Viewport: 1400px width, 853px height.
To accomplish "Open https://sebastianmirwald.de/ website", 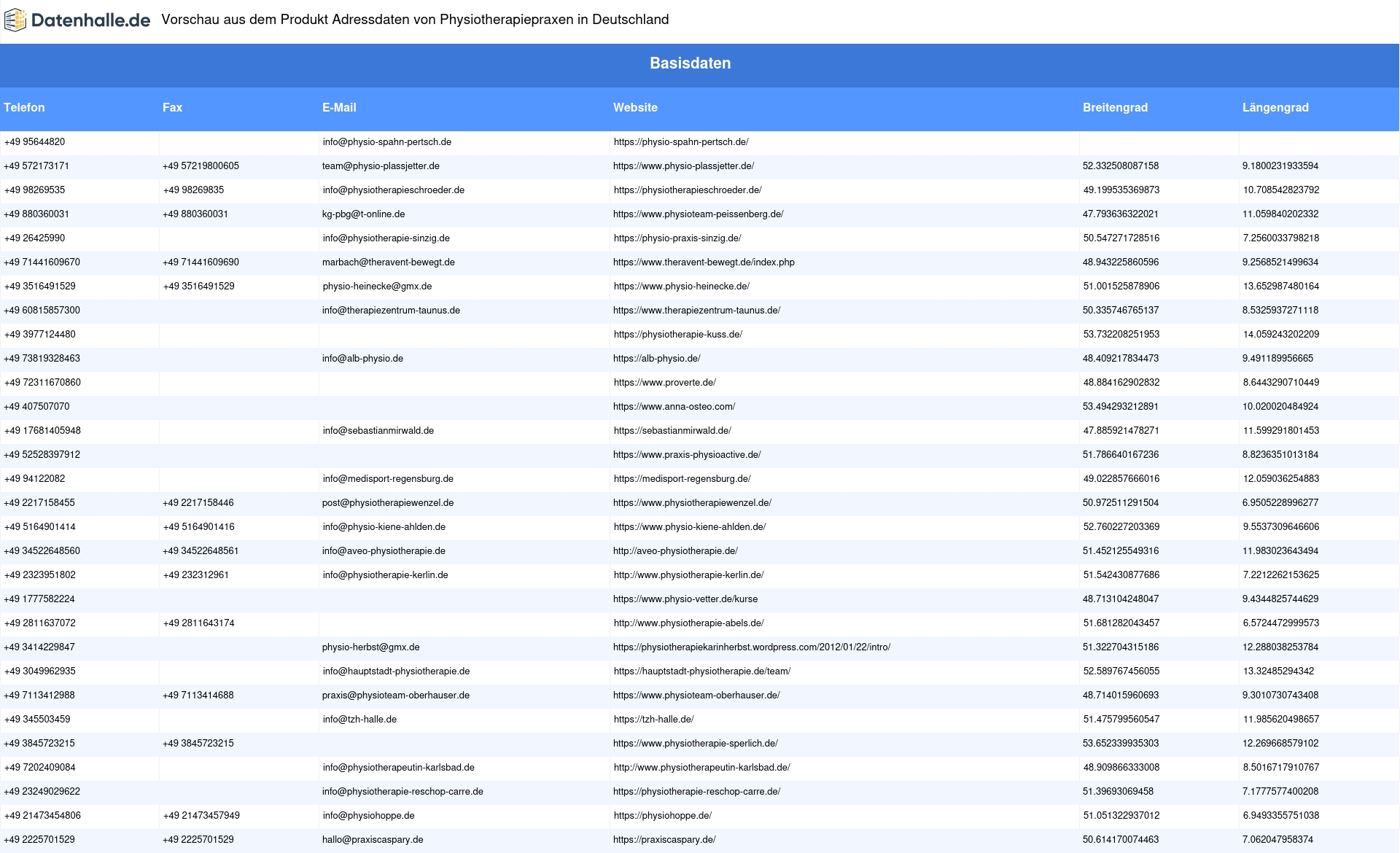I will coord(672,431).
